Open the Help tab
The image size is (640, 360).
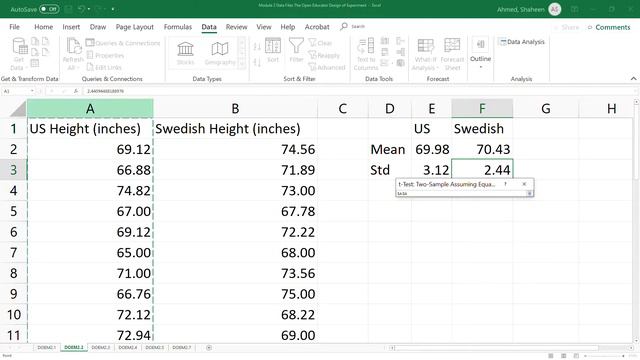click(x=287, y=27)
